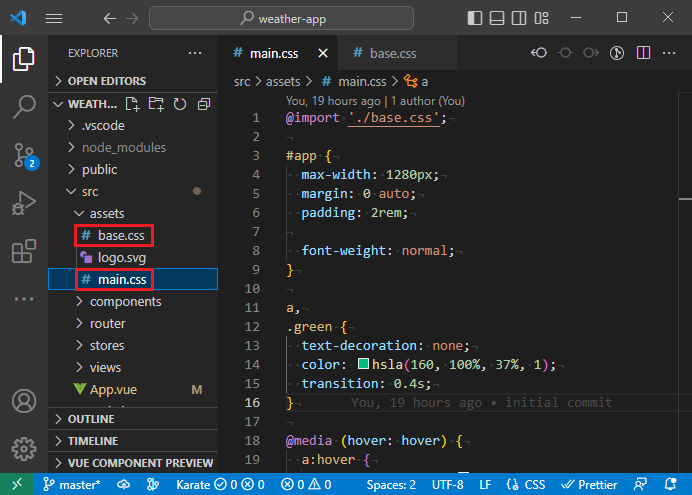Open editor more actions ellipsis
The width and height of the screenshot is (692, 495).
[x=669, y=53]
